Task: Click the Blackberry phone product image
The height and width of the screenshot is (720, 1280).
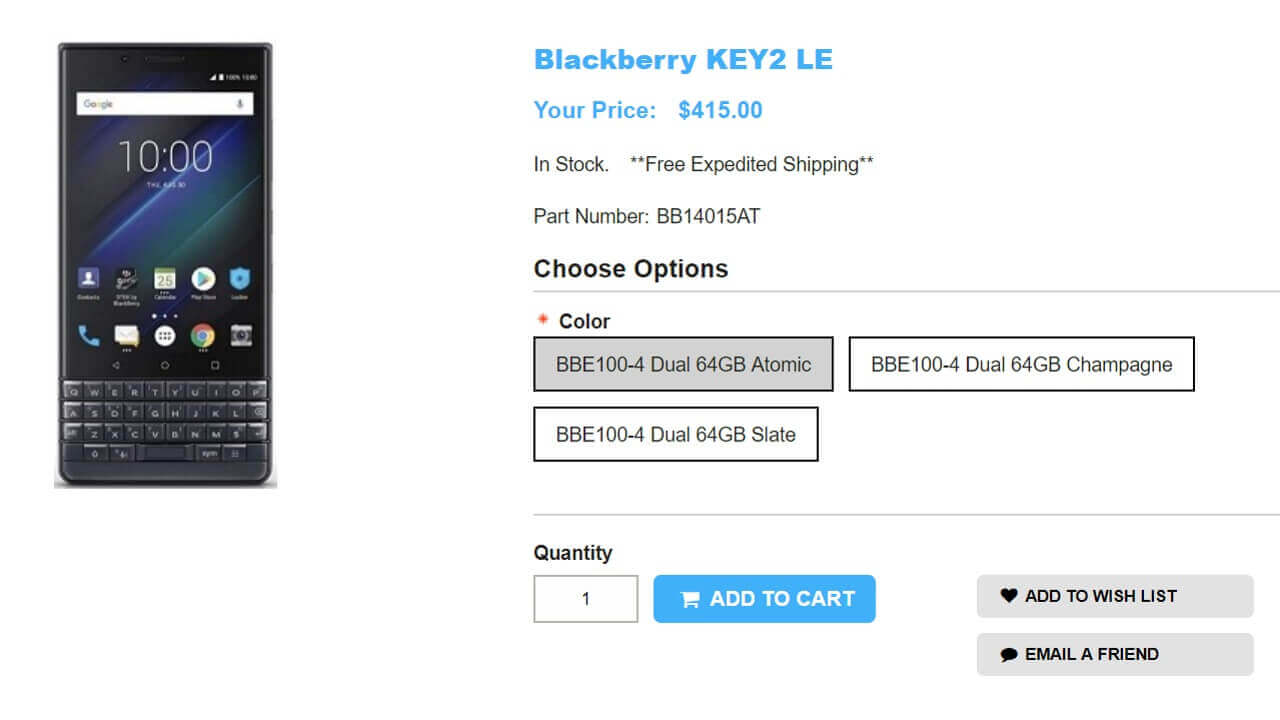Action: pyautogui.click(x=165, y=265)
